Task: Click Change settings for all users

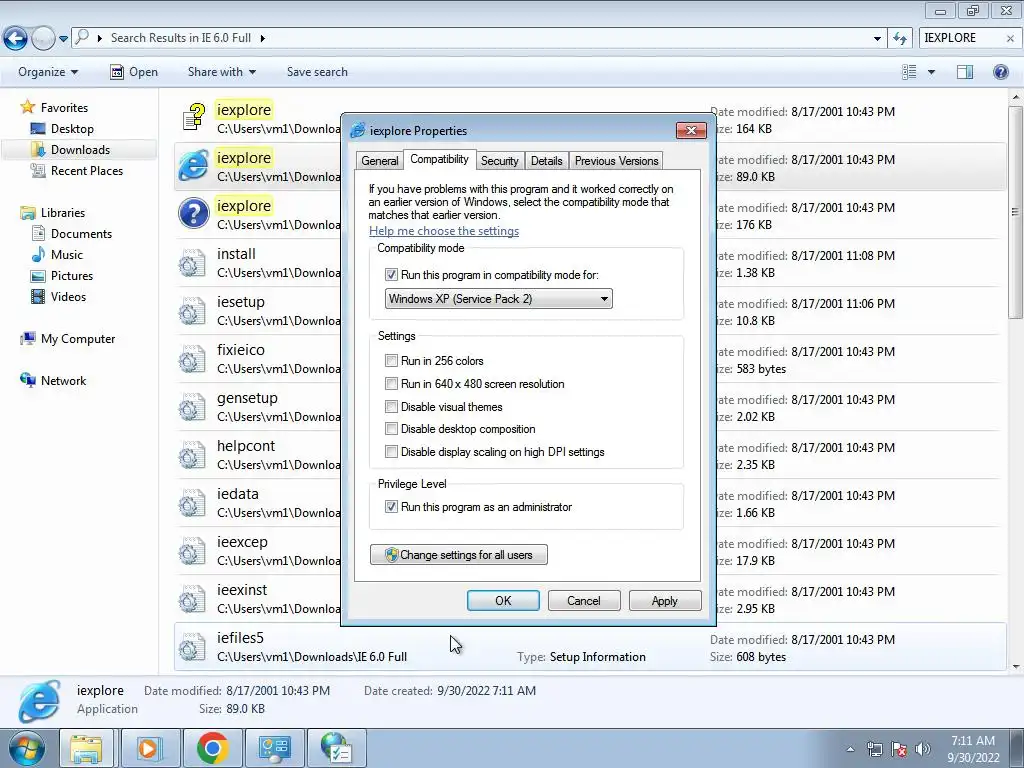Action: (x=458, y=555)
